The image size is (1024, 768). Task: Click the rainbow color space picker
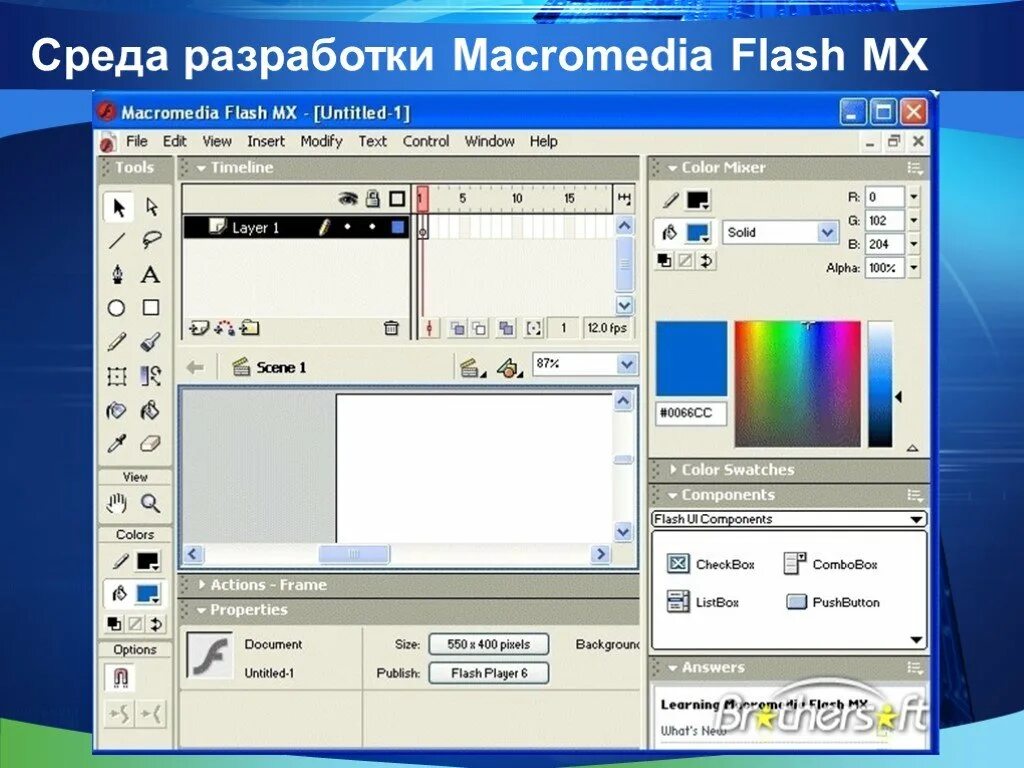coord(797,384)
